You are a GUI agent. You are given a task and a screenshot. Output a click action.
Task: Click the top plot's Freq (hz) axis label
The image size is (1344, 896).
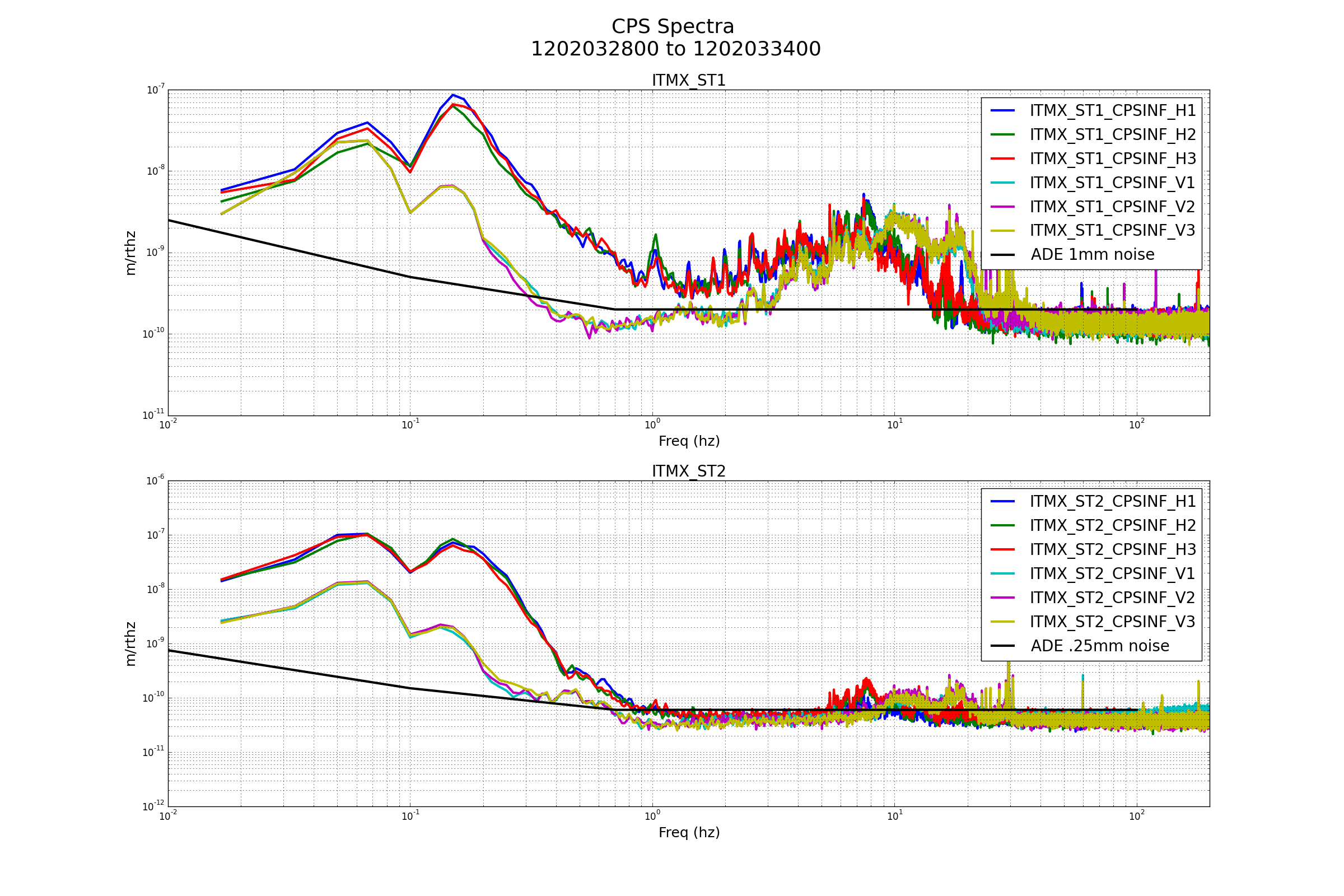[689, 441]
